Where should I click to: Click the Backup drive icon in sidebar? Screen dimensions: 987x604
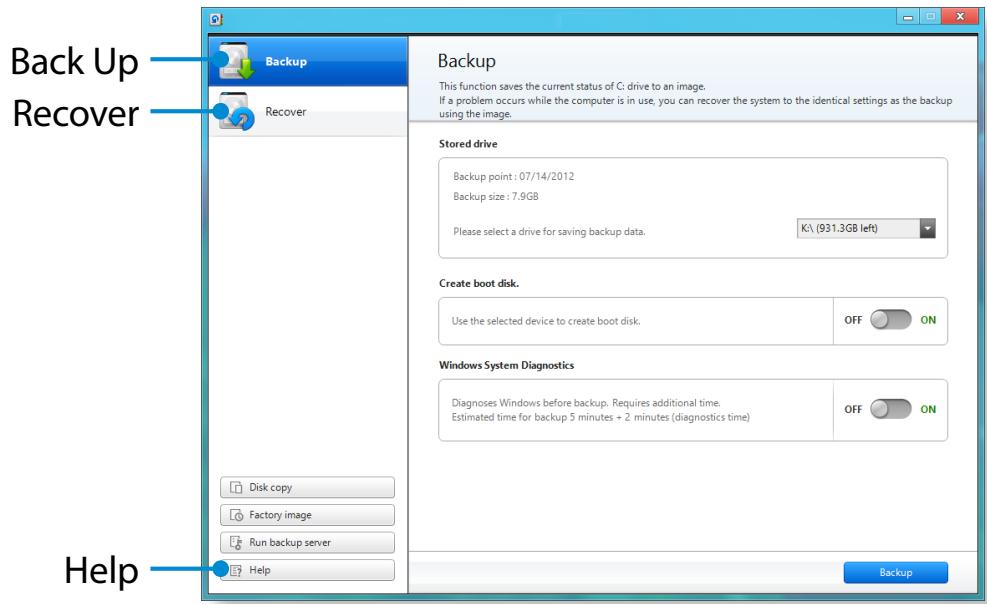tap(238, 63)
